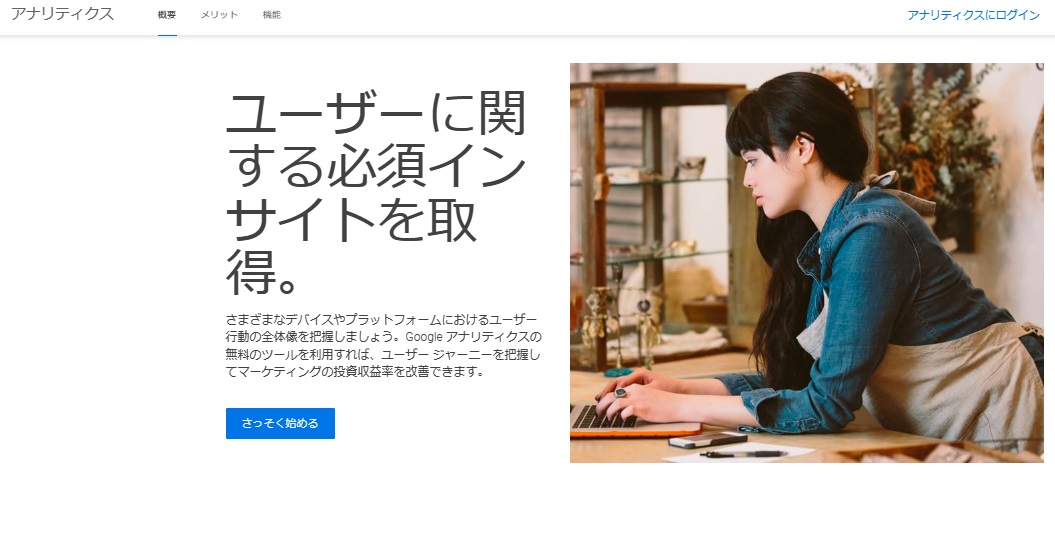
Task: Click the ユーザーに関する必須インサイトを取得 headline
Action: (x=375, y=194)
